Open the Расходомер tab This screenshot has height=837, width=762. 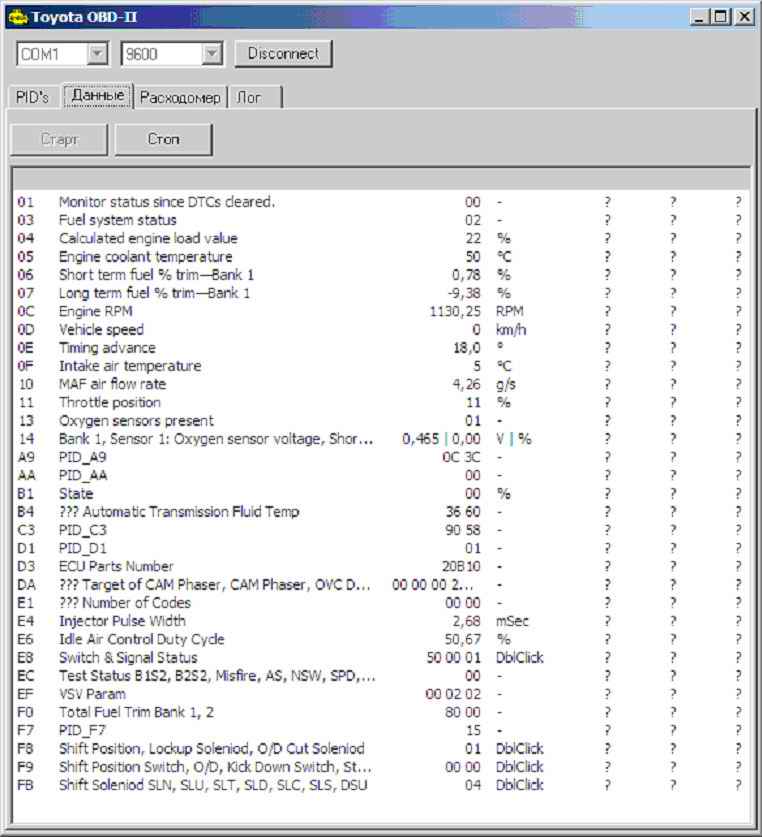tap(180, 97)
